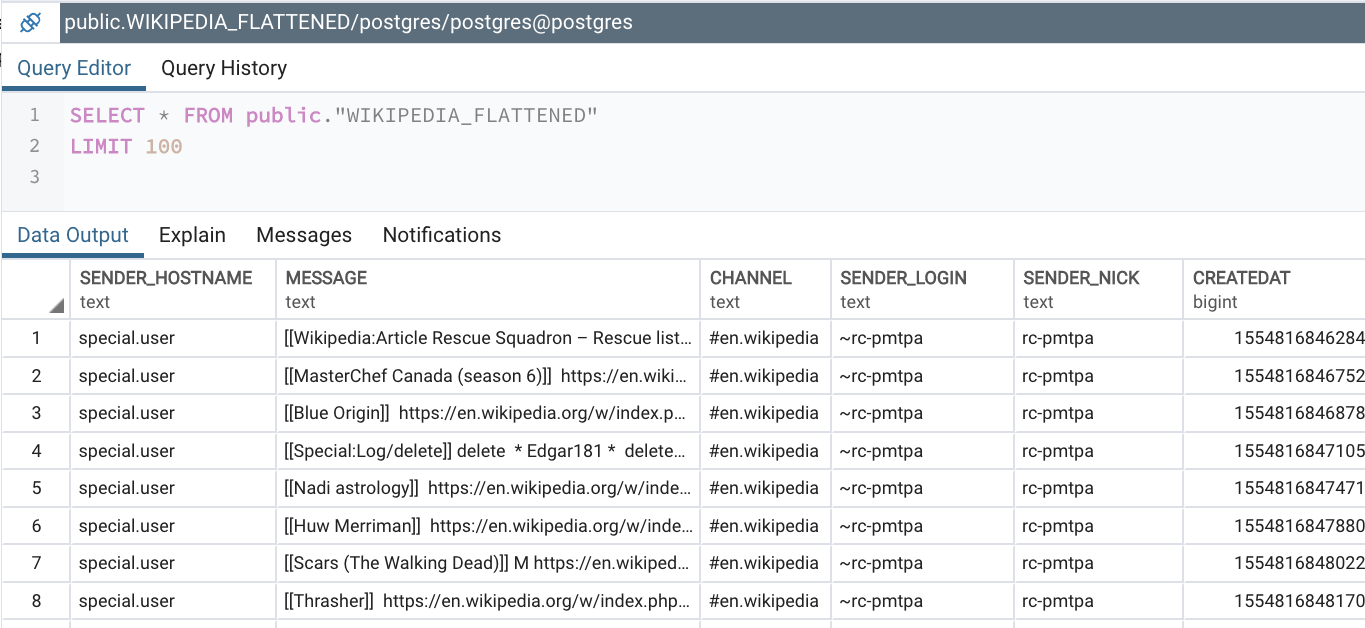Select row number 1 header
The width and height of the screenshot is (1365, 628).
pyautogui.click(x=36, y=338)
